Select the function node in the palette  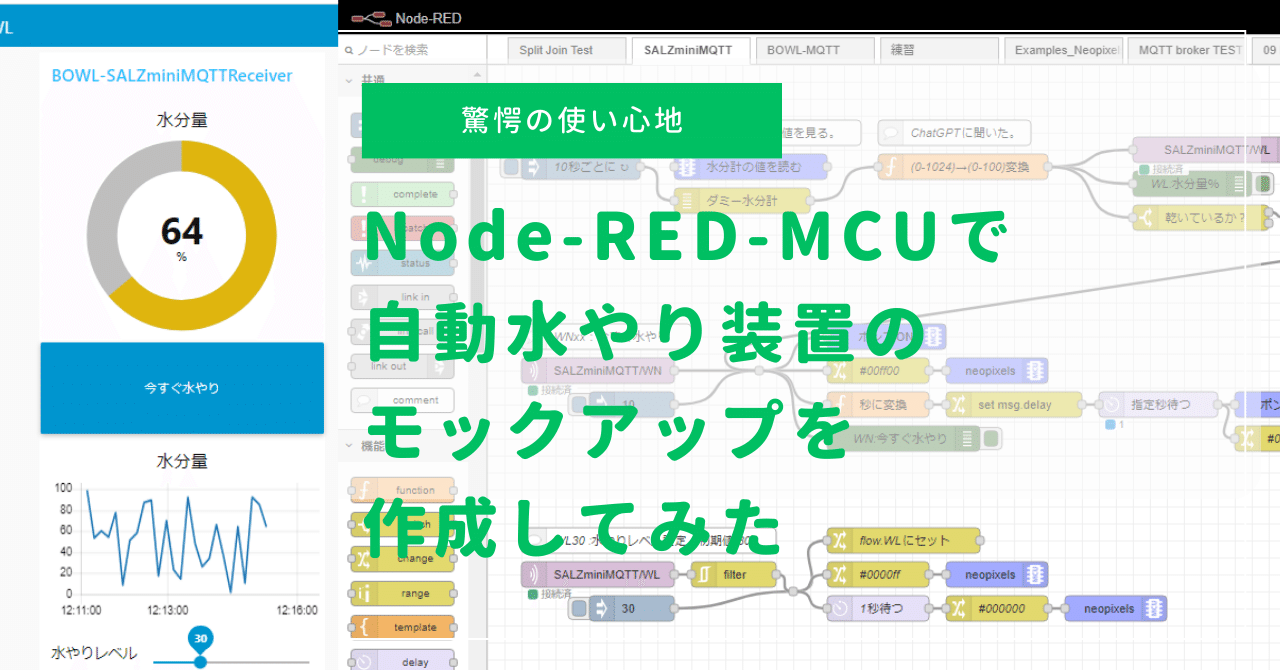tap(403, 490)
